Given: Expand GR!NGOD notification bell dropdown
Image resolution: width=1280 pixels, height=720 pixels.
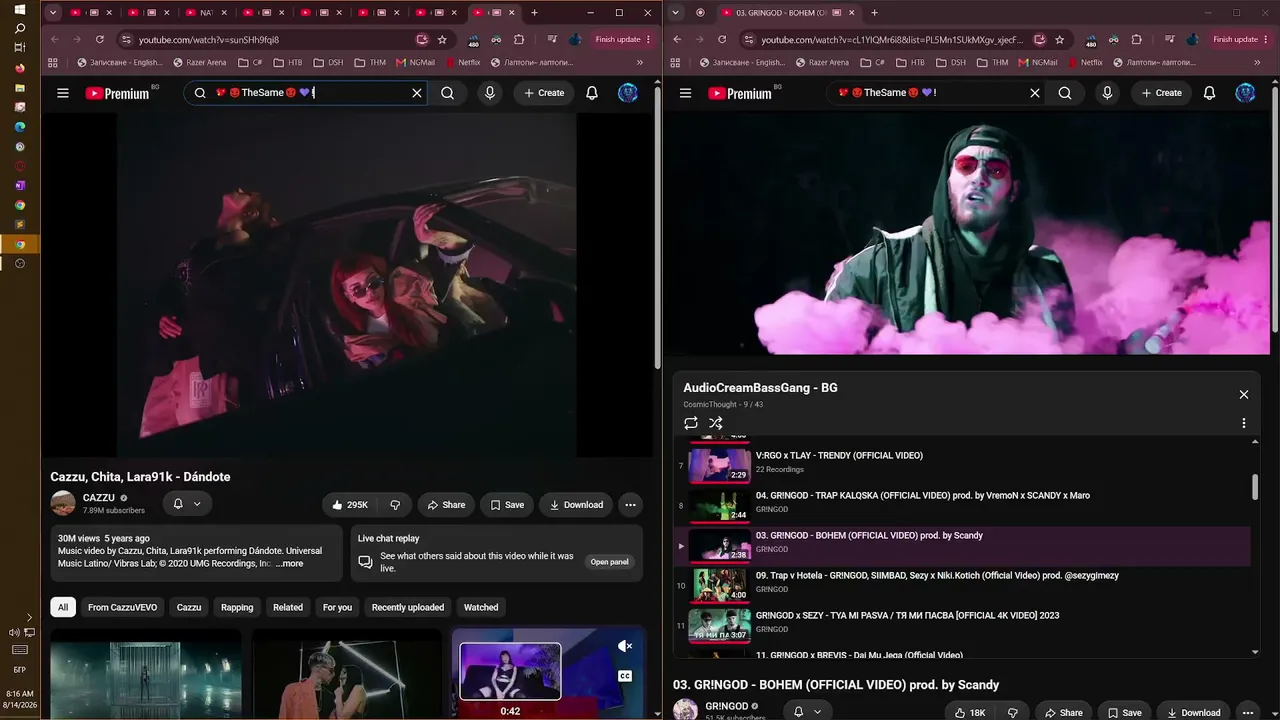Looking at the screenshot, I should 807,712.
